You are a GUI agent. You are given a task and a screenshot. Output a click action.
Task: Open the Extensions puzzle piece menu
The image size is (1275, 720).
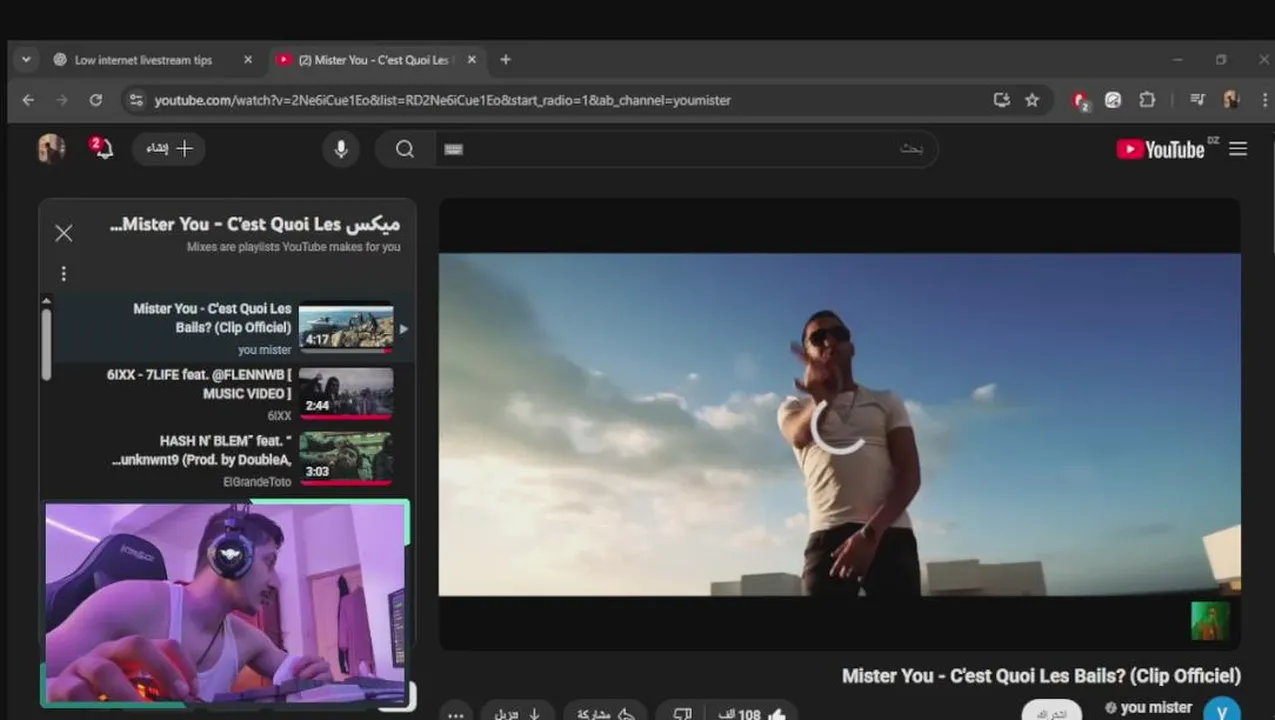coord(1147,100)
